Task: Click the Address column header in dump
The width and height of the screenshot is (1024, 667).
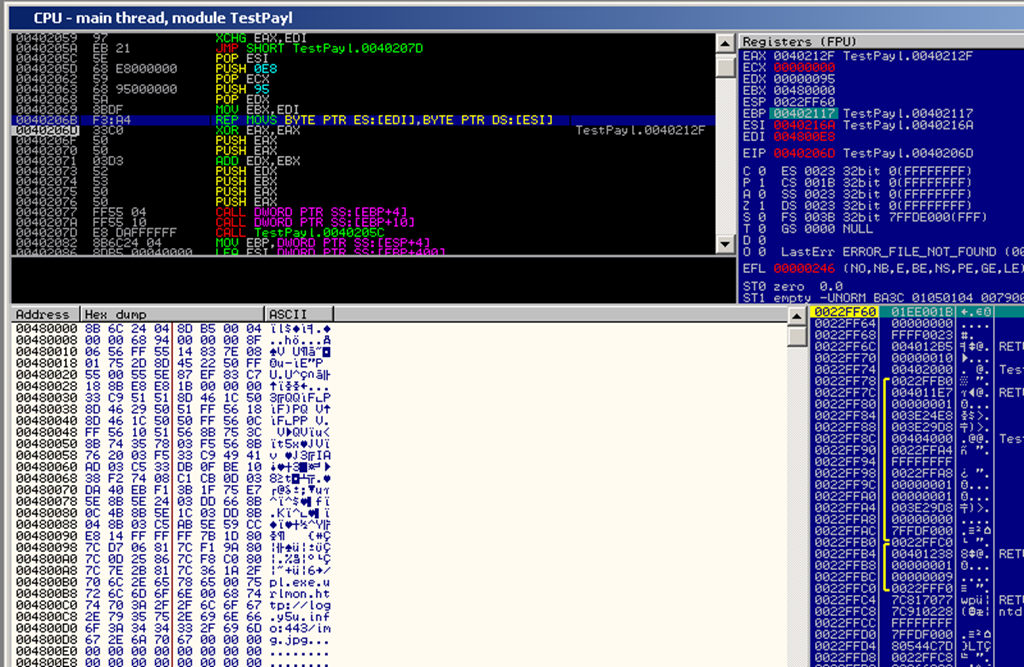Action: [43, 314]
